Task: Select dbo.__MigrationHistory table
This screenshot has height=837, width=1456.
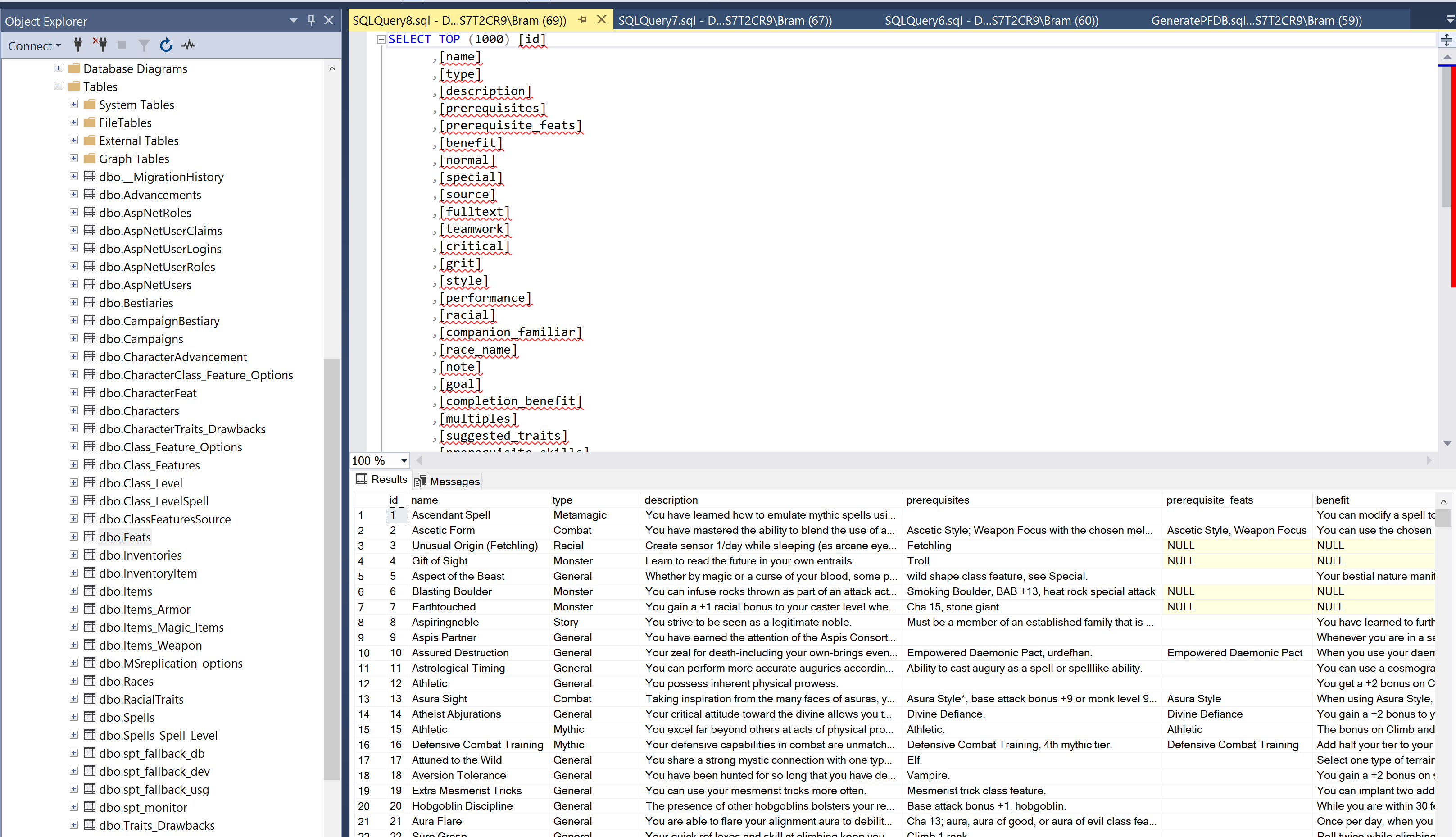Action: [161, 177]
